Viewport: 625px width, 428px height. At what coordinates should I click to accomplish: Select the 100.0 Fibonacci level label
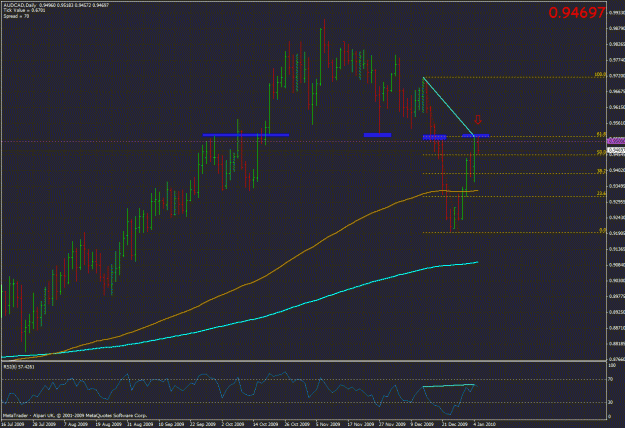[x=600, y=75]
